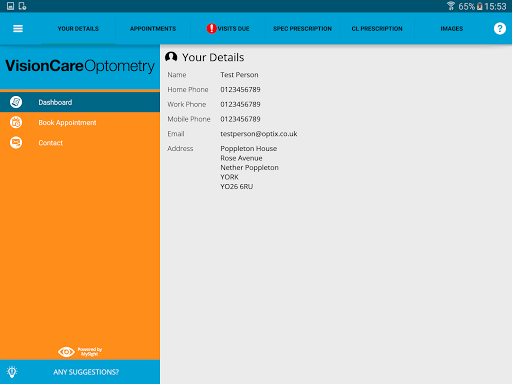The width and height of the screenshot is (512, 384).
Task: Switch to the Appointments tab
Action: coord(153,29)
